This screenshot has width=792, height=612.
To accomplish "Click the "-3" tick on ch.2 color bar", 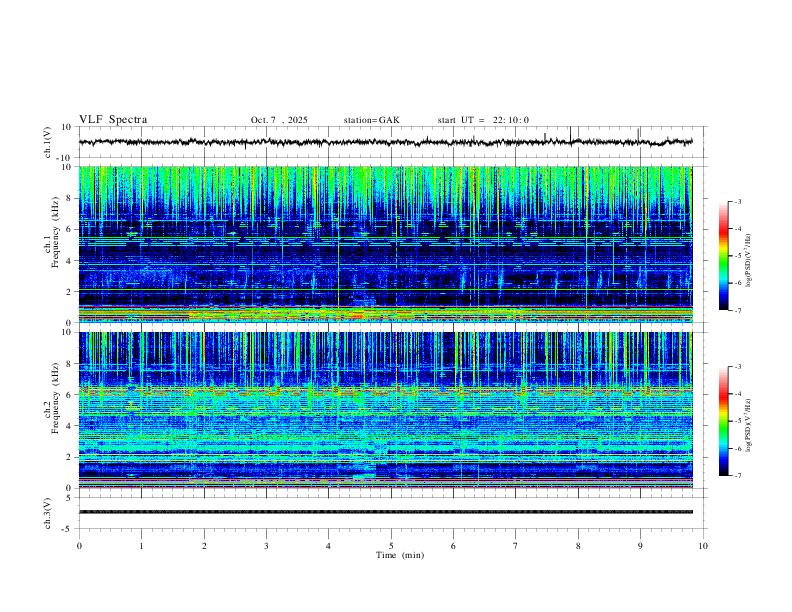I will tap(737, 367).
